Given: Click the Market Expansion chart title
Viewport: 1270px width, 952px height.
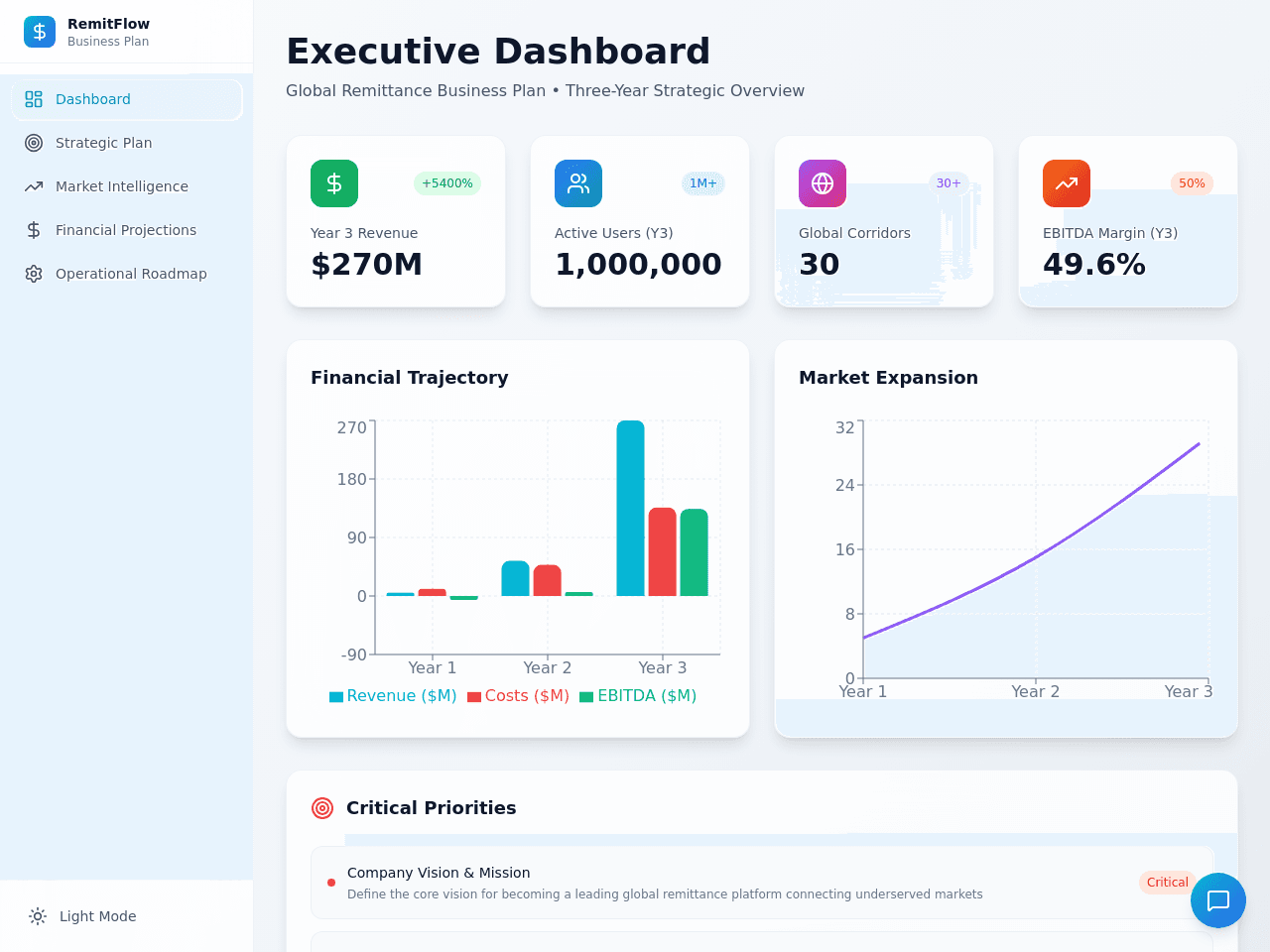Looking at the screenshot, I should click(889, 378).
